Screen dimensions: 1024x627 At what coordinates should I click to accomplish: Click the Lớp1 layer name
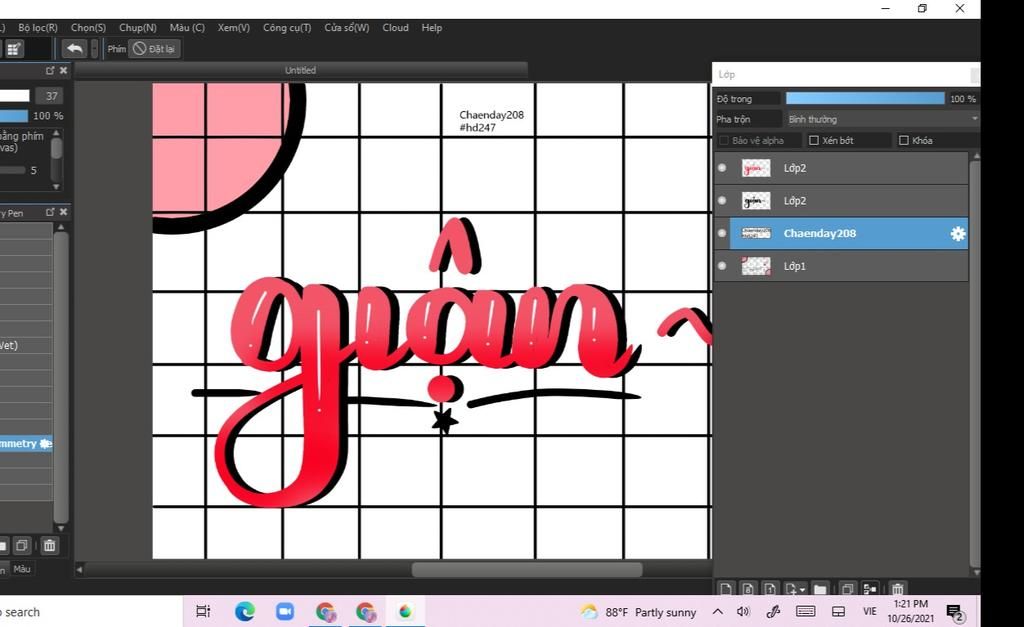click(795, 266)
